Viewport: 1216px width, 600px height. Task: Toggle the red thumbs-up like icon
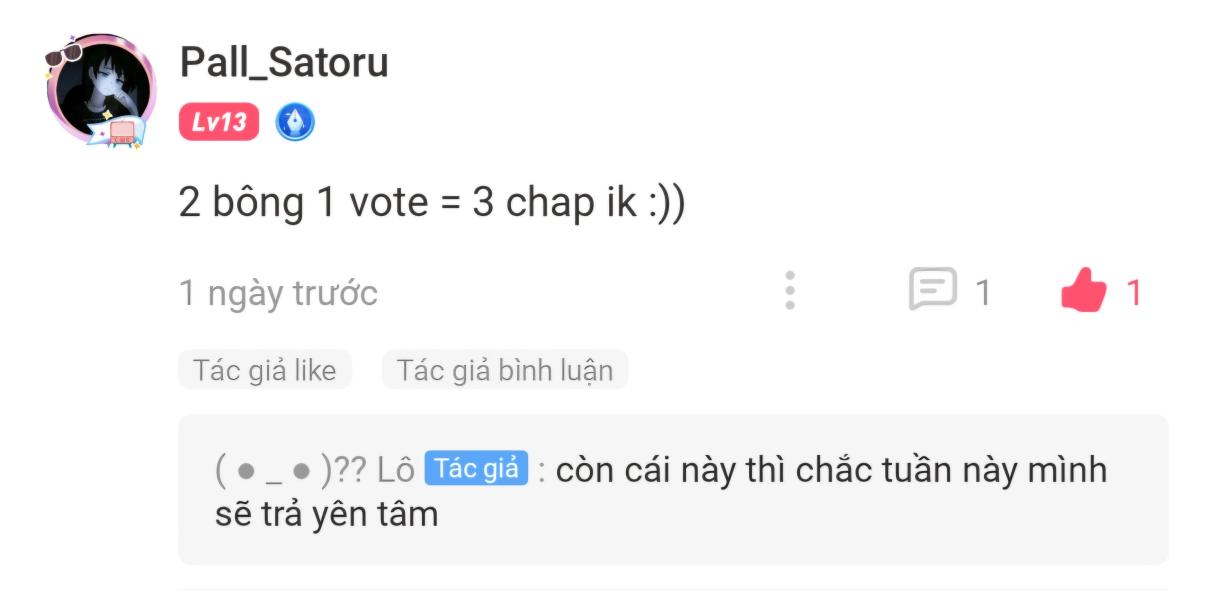coord(1085,292)
